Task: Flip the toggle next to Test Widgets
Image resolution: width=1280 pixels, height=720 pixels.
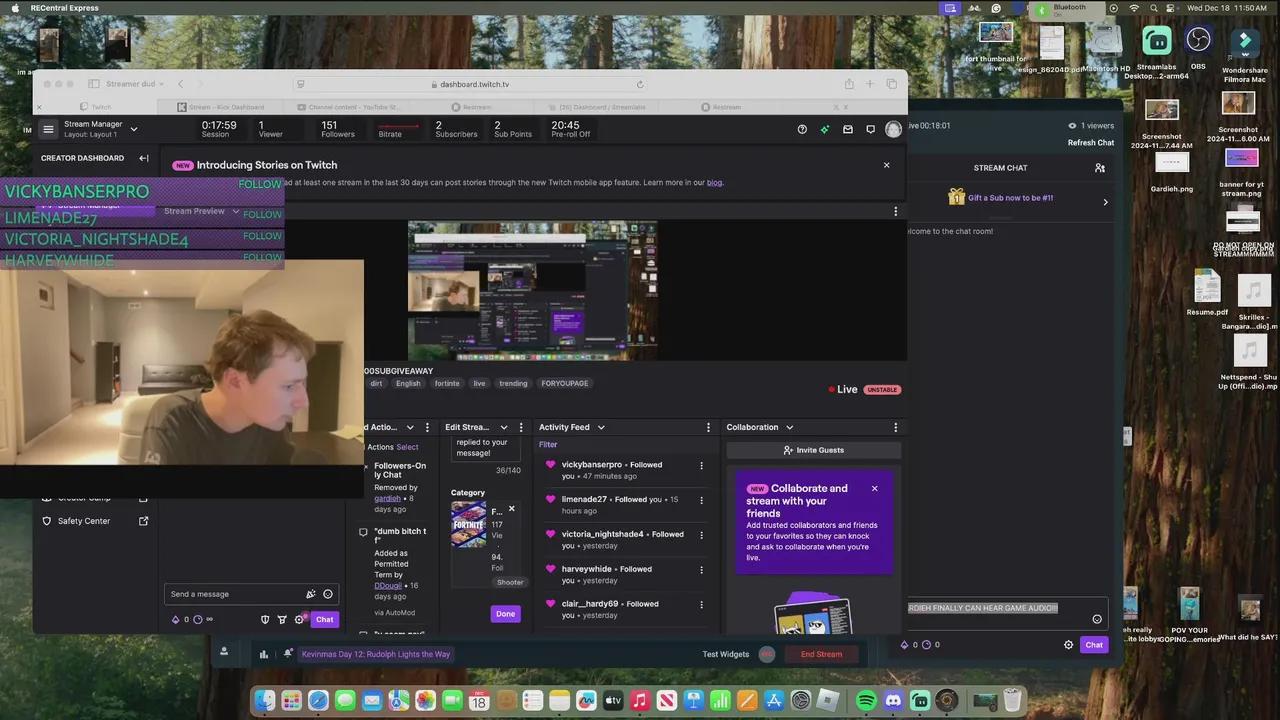Action: click(766, 654)
